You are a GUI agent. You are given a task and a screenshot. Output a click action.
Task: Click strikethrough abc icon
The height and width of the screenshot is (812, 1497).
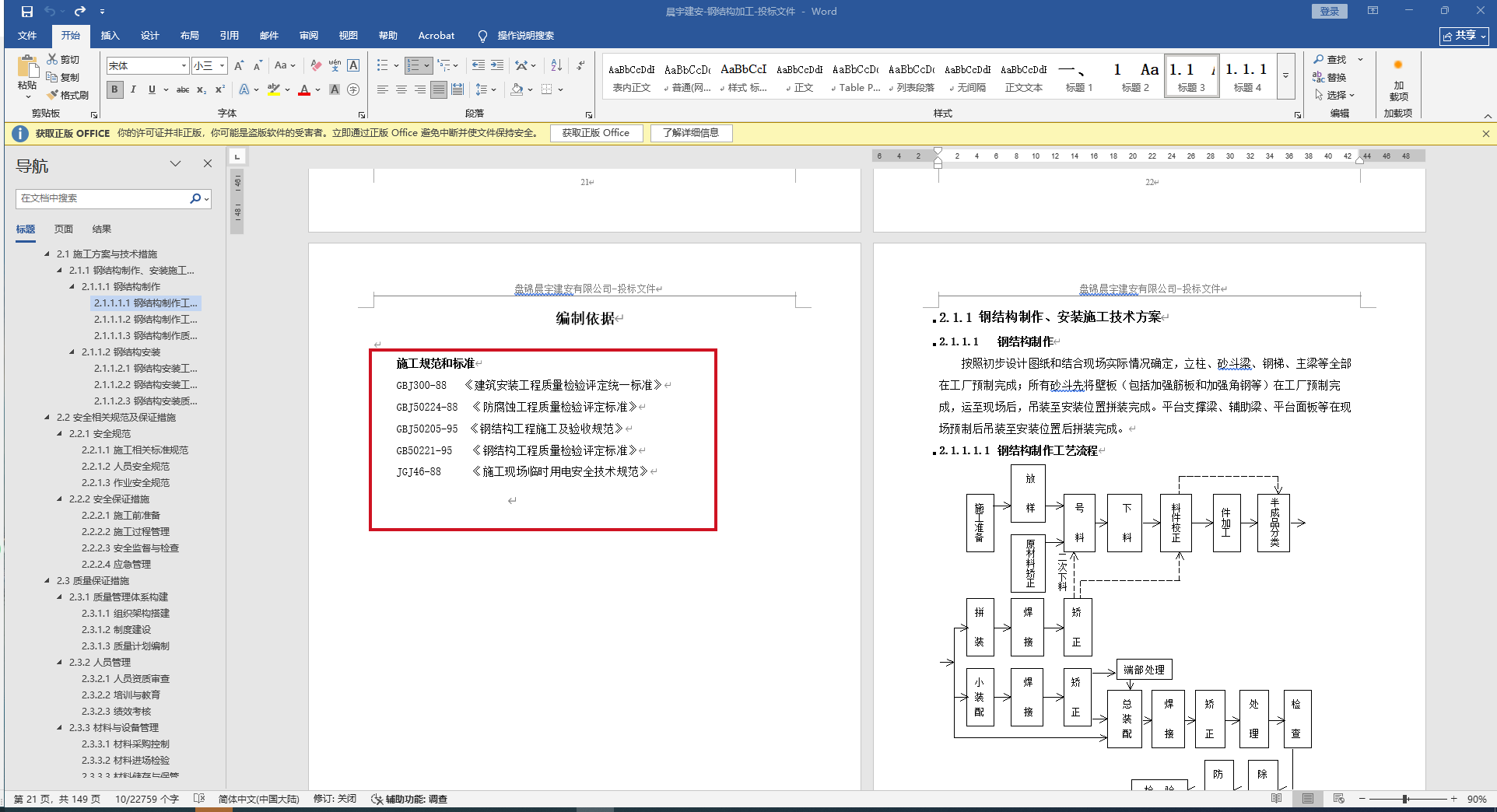pos(183,89)
